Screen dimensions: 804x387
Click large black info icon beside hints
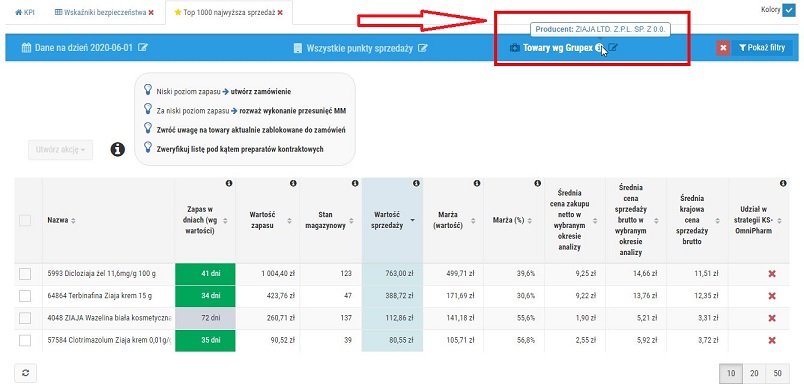[x=118, y=149]
